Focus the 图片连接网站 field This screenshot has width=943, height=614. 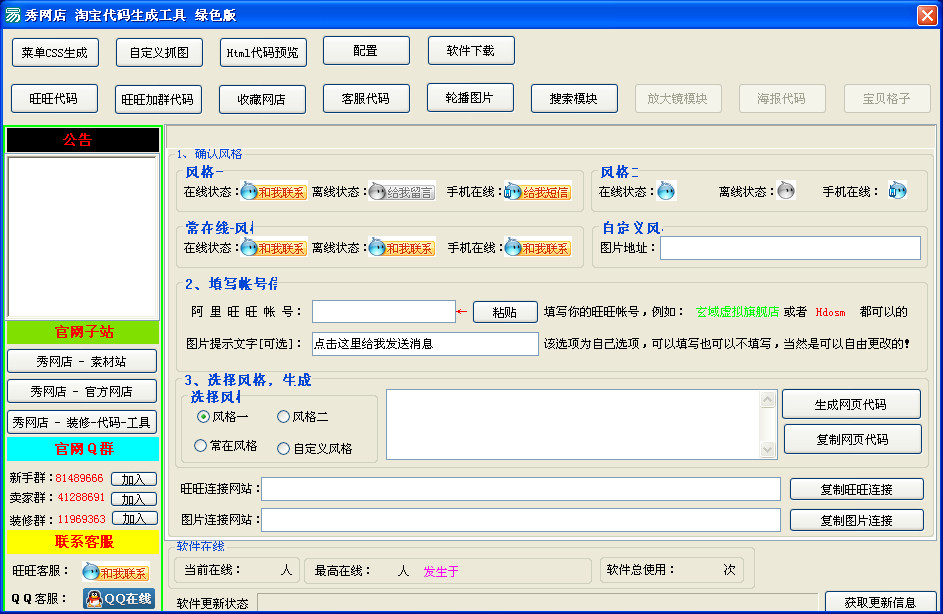[521, 520]
